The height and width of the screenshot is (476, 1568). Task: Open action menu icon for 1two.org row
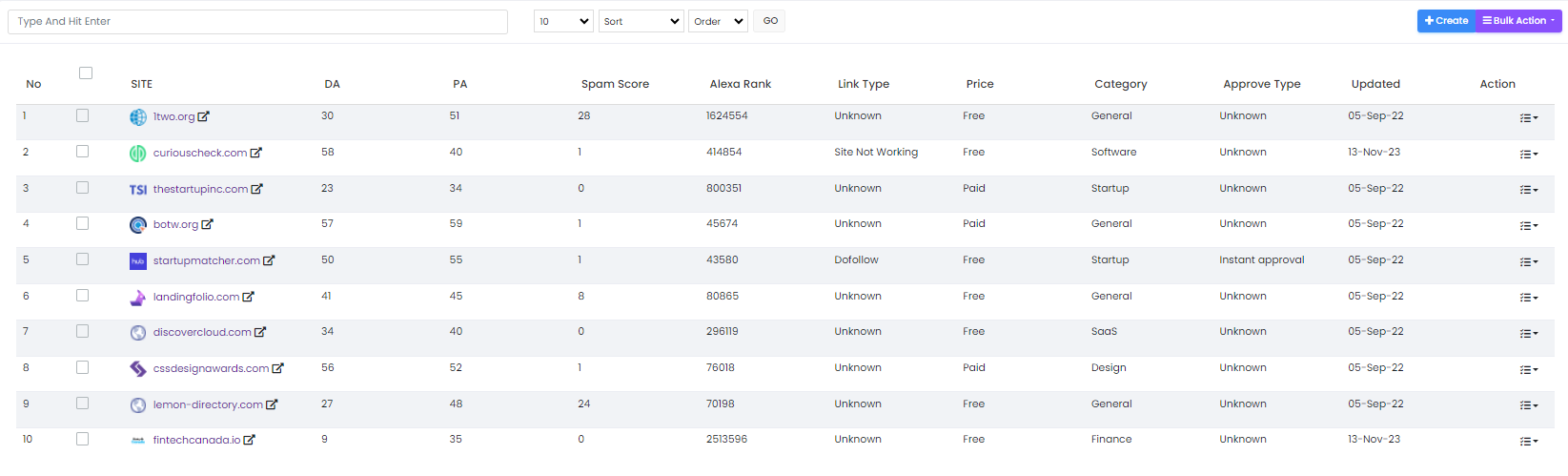click(1529, 118)
